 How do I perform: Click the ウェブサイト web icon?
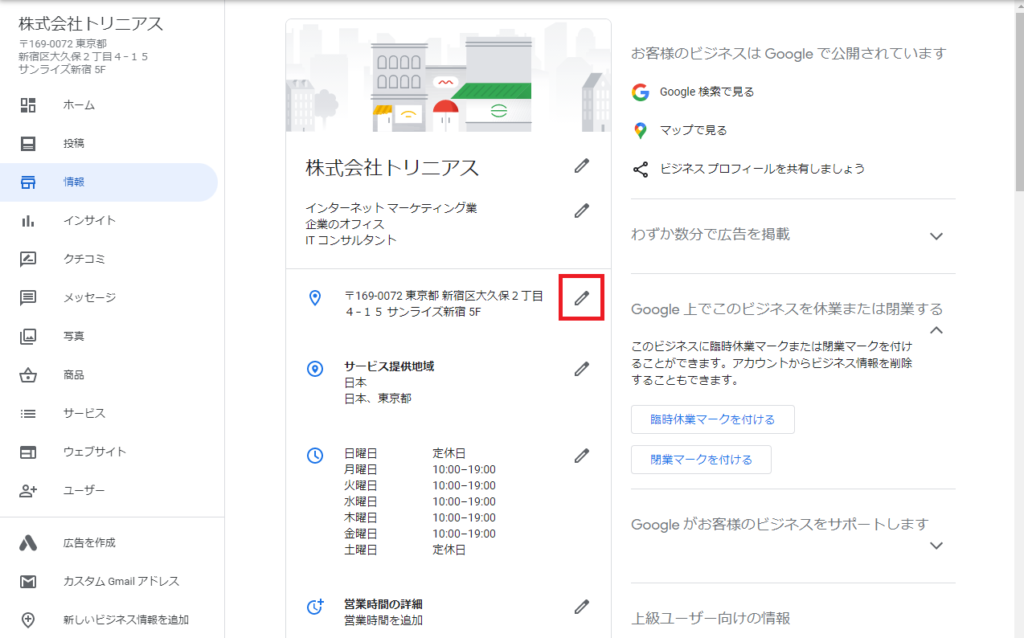tap(27, 452)
